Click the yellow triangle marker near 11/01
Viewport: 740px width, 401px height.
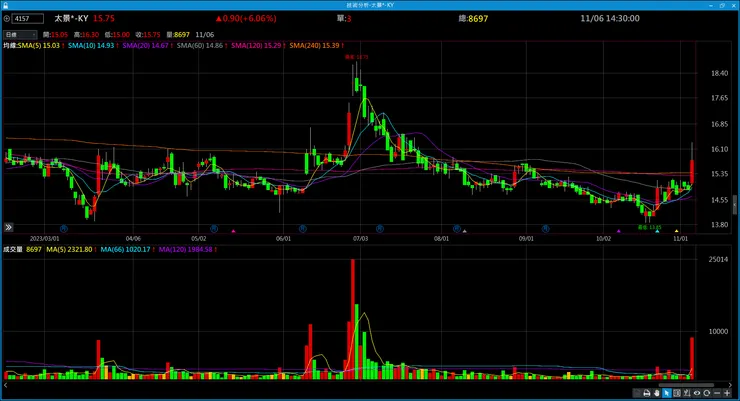coord(676,231)
